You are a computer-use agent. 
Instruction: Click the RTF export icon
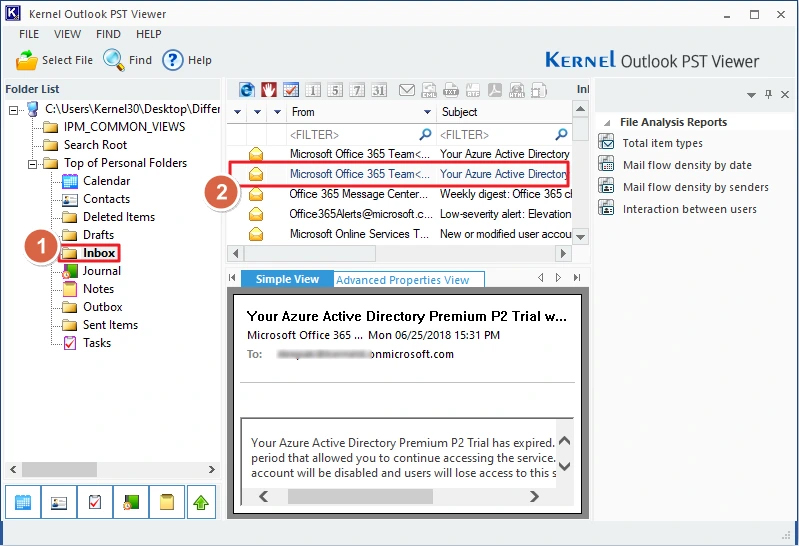(x=472, y=90)
